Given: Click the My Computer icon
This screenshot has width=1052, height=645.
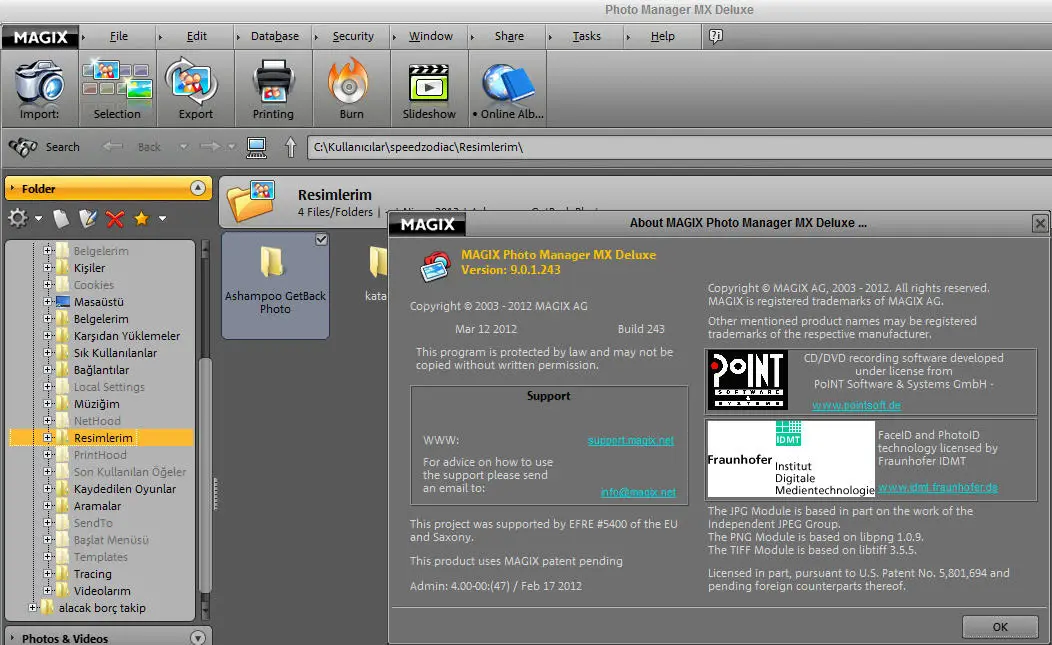Looking at the screenshot, I should pyautogui.click(x=256, y=147).
